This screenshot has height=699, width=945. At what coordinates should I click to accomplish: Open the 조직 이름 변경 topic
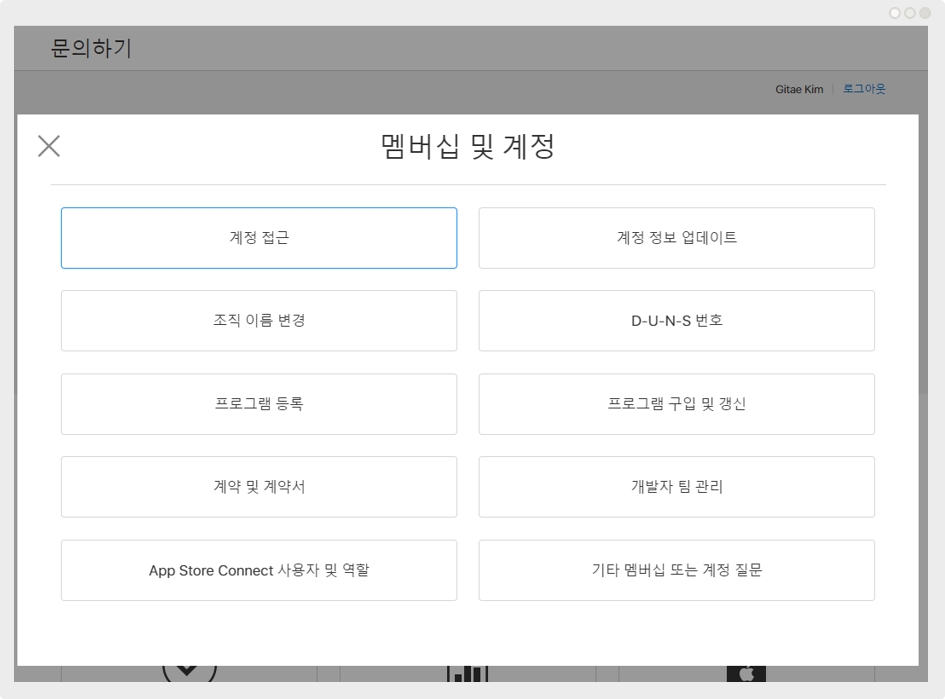[259, 321]
